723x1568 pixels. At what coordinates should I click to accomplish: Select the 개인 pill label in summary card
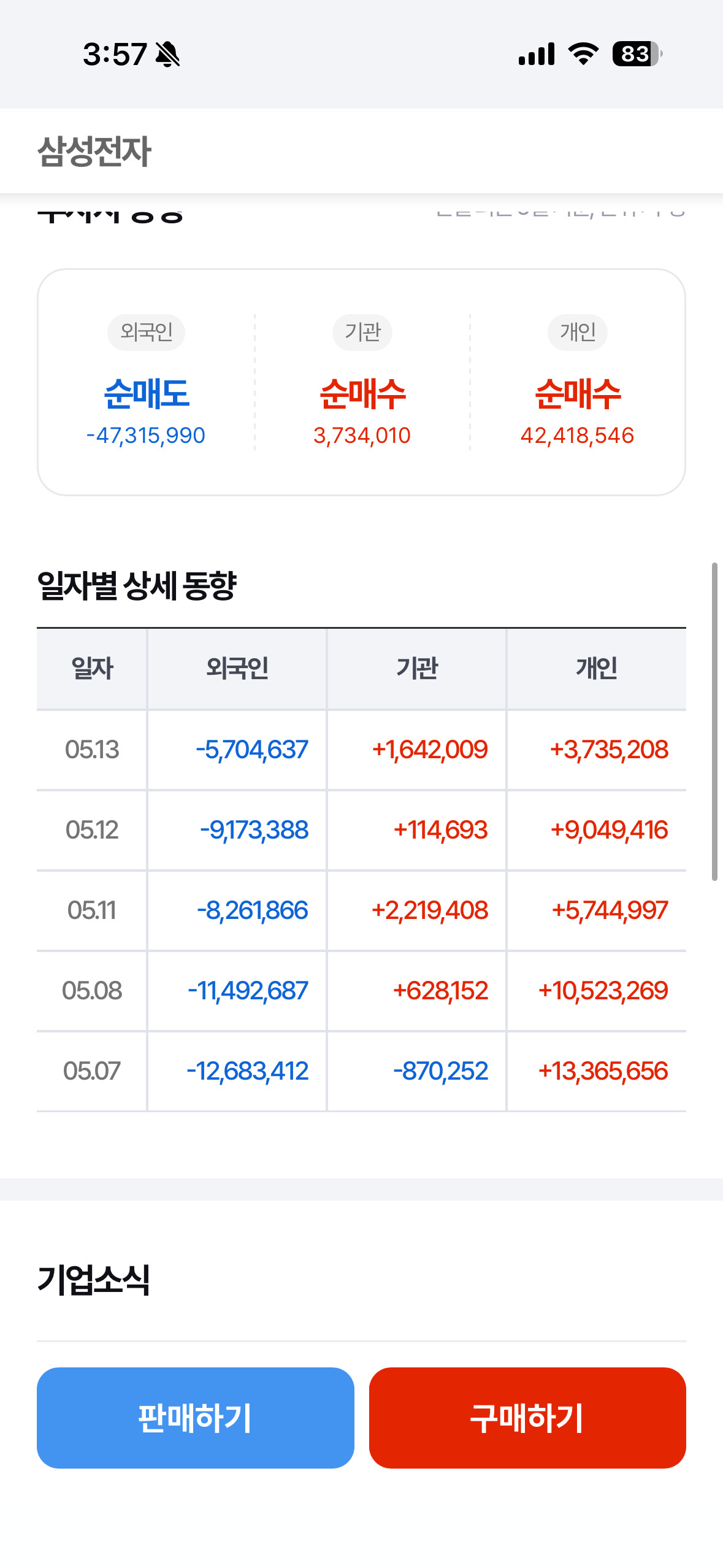578,332
